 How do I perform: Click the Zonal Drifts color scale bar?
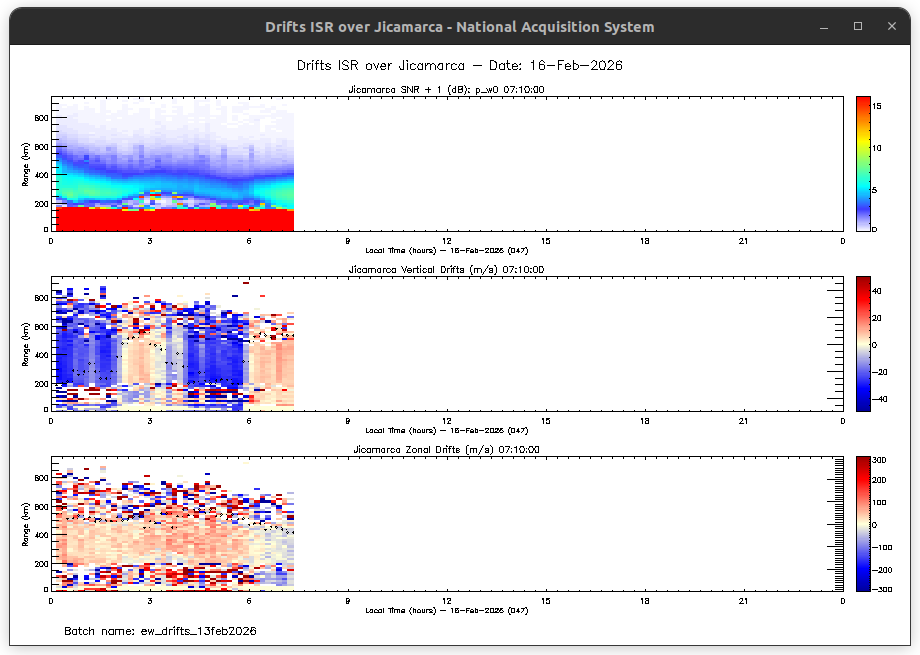click(863, 523)
